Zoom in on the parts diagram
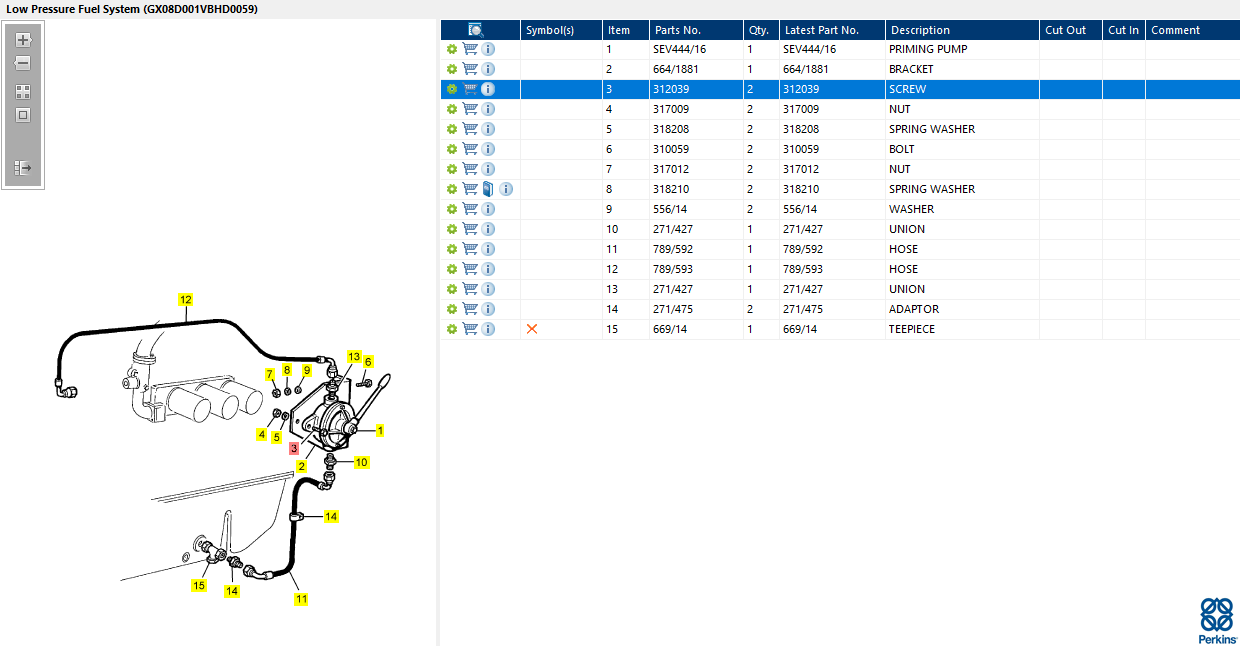Screen dimensions: 1240x646 coord(23,41)
